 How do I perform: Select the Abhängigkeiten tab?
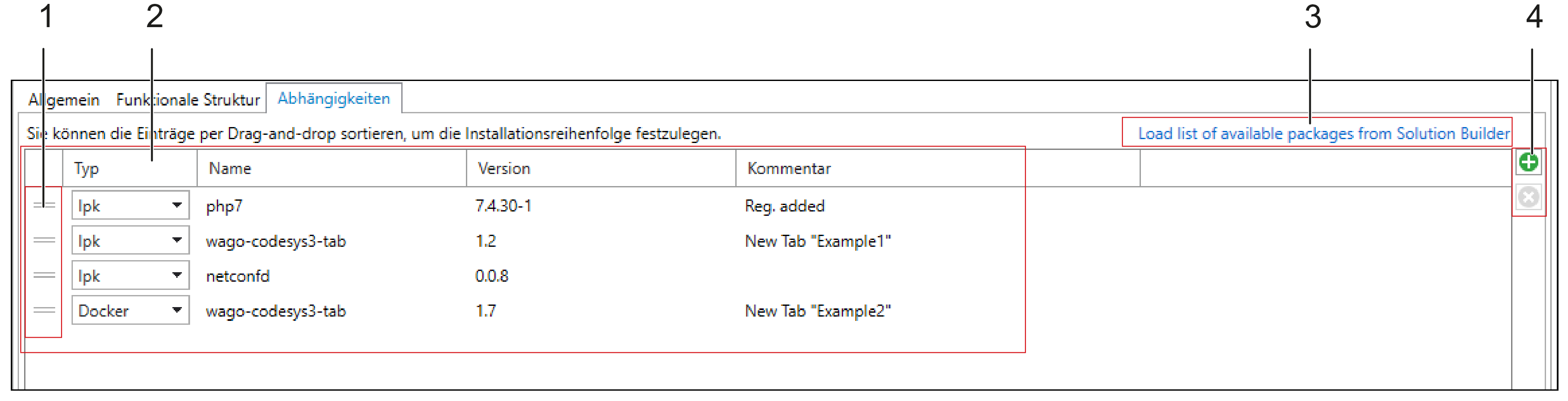pos(334,98)
